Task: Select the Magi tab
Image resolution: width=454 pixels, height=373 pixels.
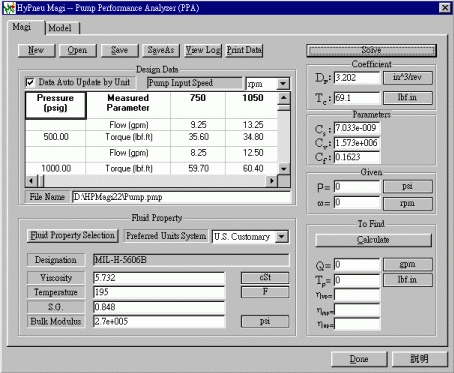Action: tap(22, 27)
